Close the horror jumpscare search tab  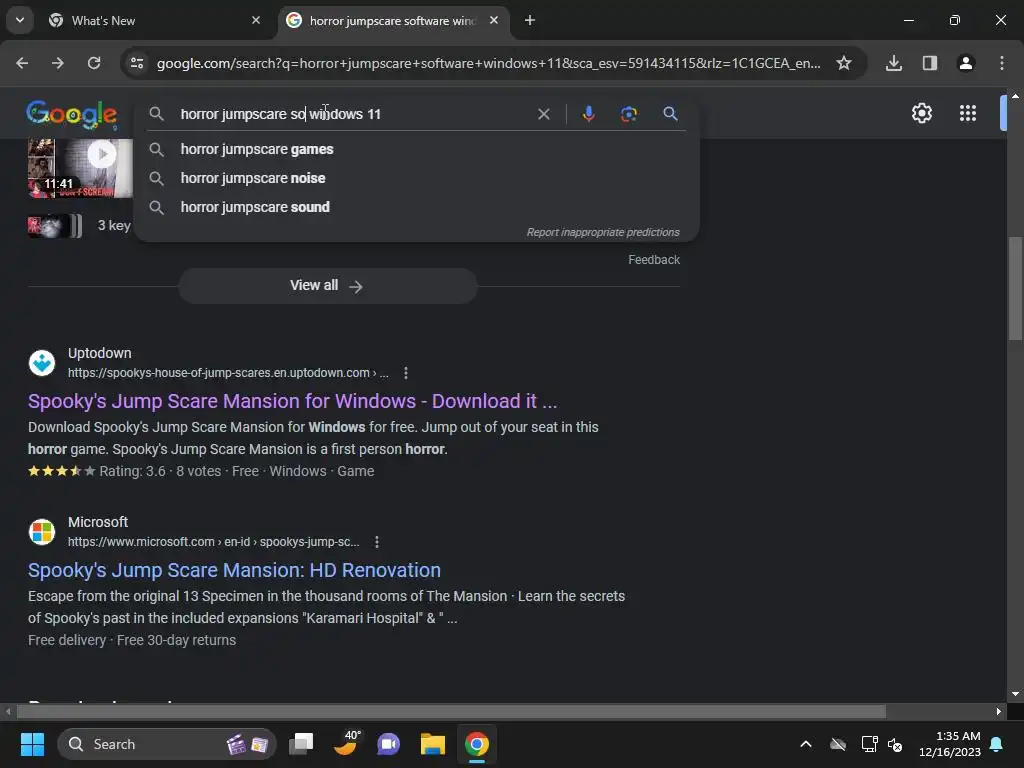point(494,20)
